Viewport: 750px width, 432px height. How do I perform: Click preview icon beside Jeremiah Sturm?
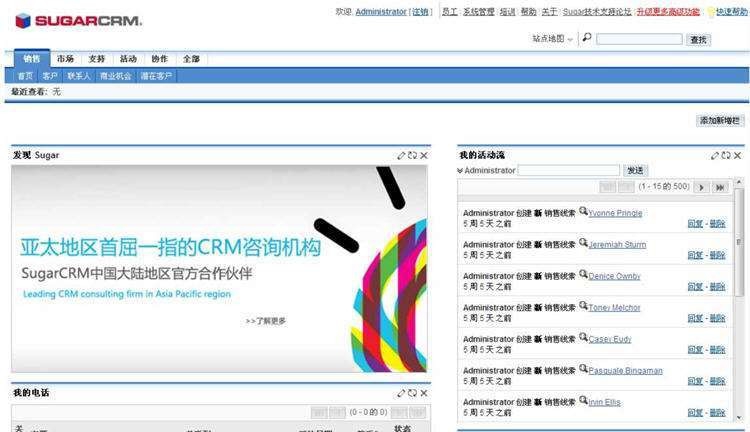(583, 243)
